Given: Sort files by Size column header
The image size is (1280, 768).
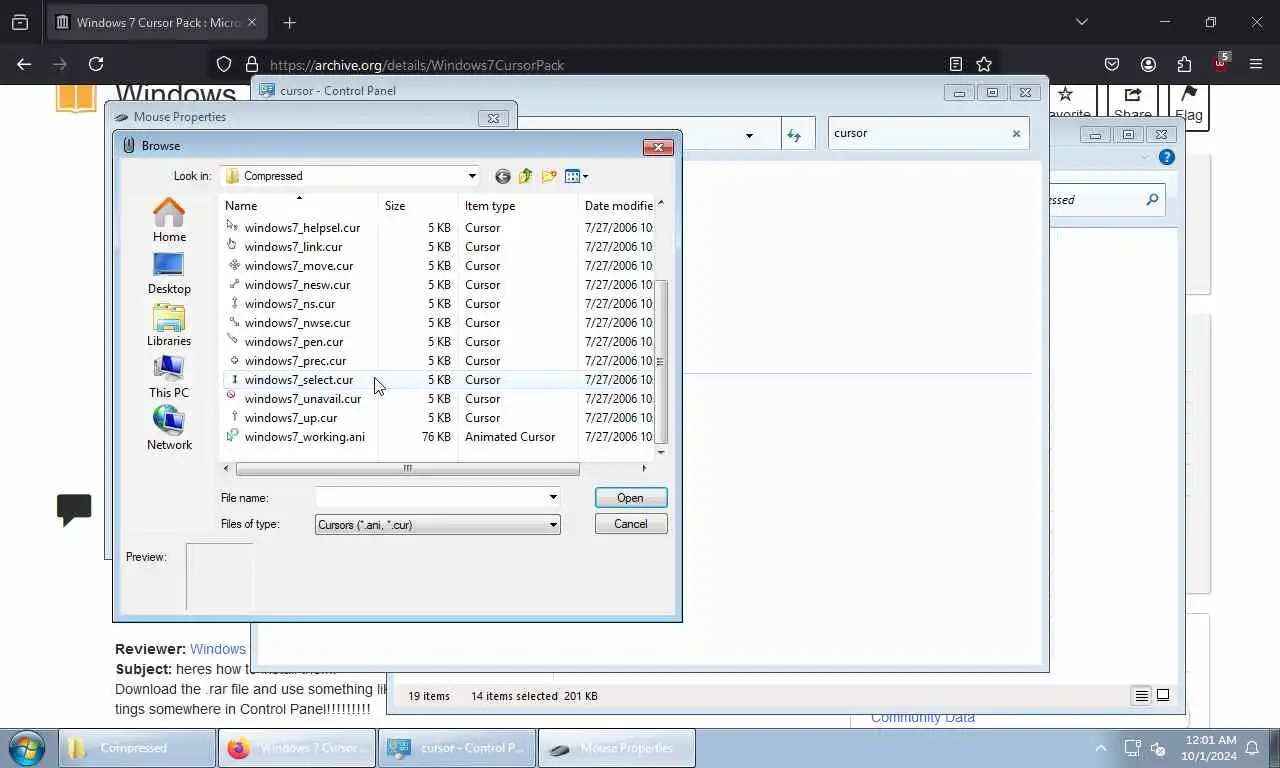Looking at the screenshot, I should (418, 205).
